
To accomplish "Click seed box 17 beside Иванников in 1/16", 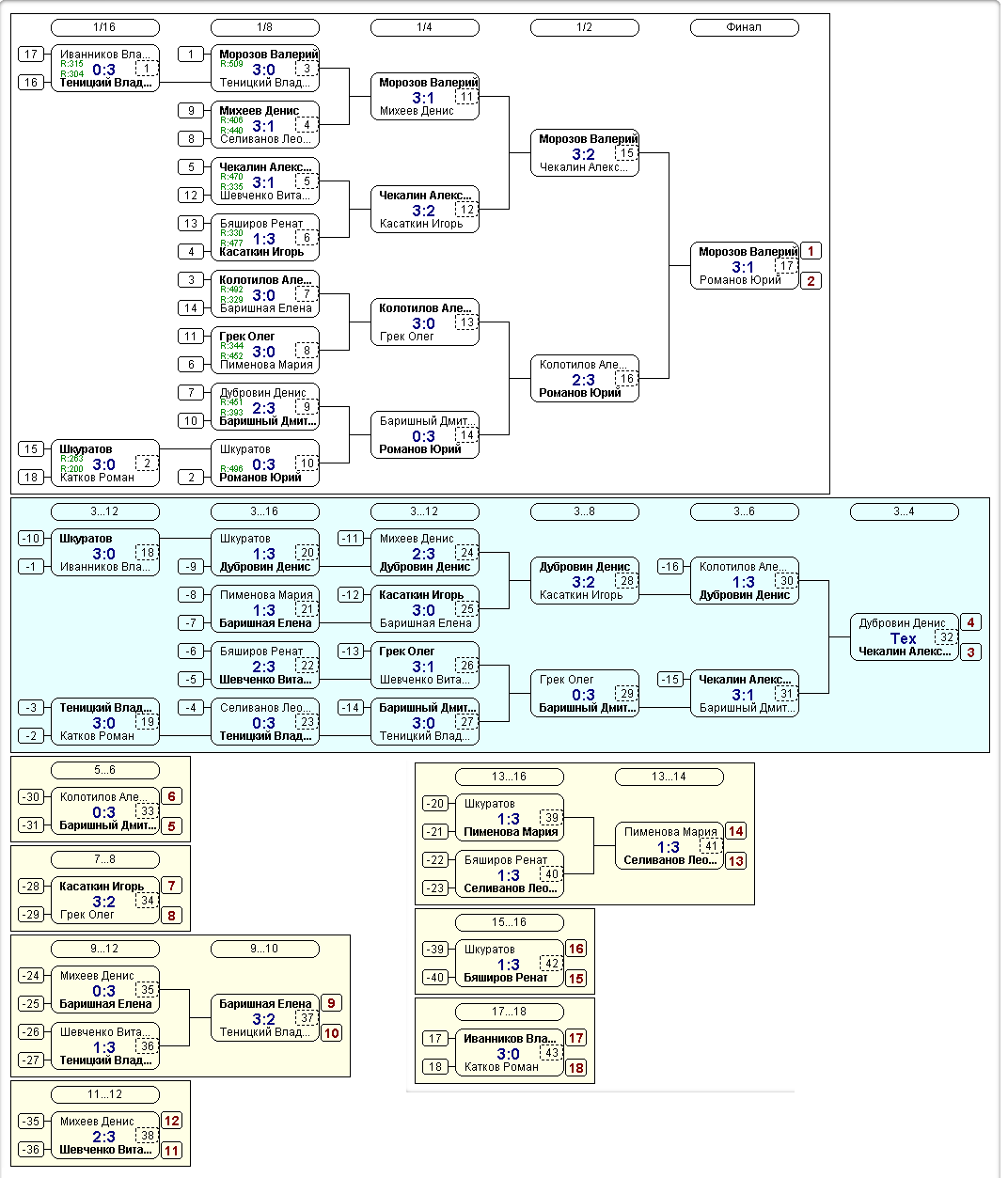I will [x=31, y=55].
